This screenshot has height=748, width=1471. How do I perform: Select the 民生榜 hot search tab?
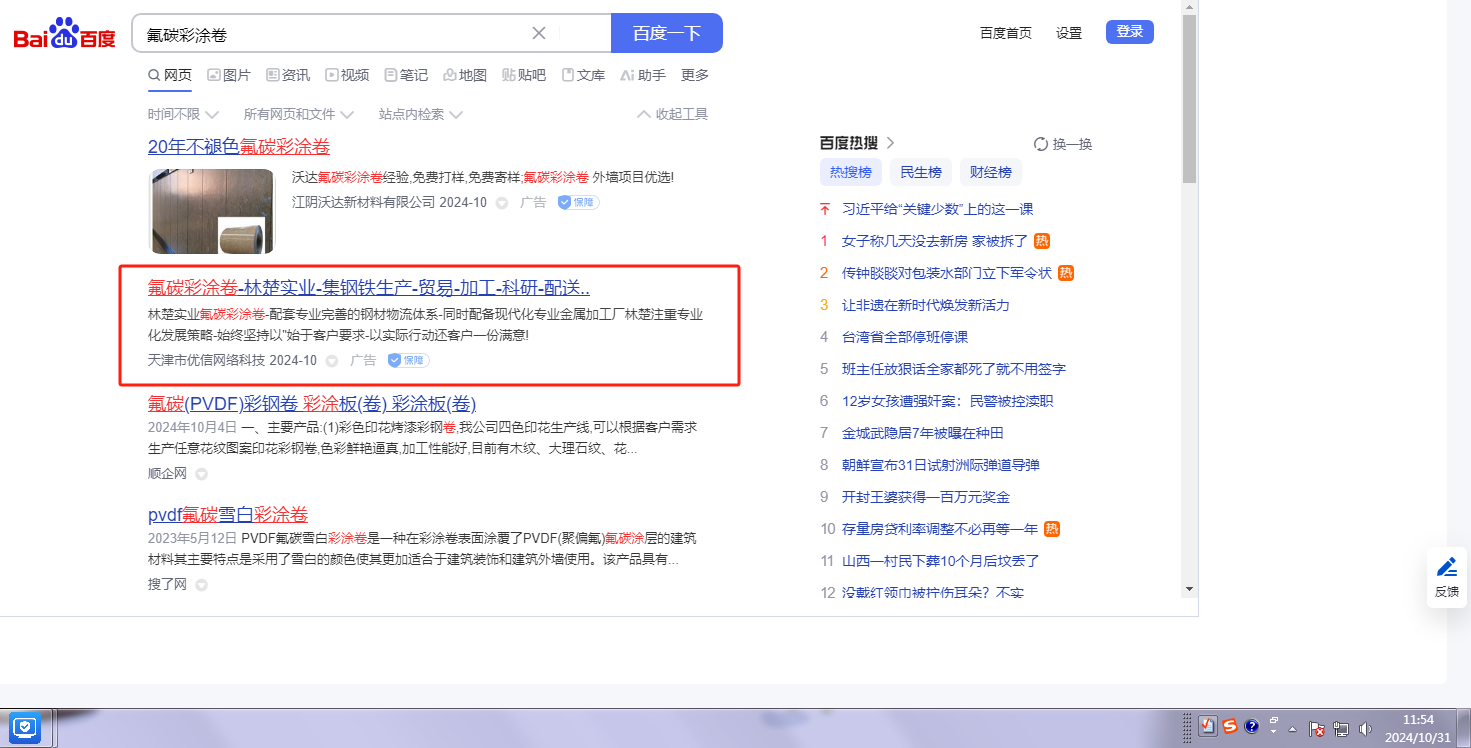point(920,172)
